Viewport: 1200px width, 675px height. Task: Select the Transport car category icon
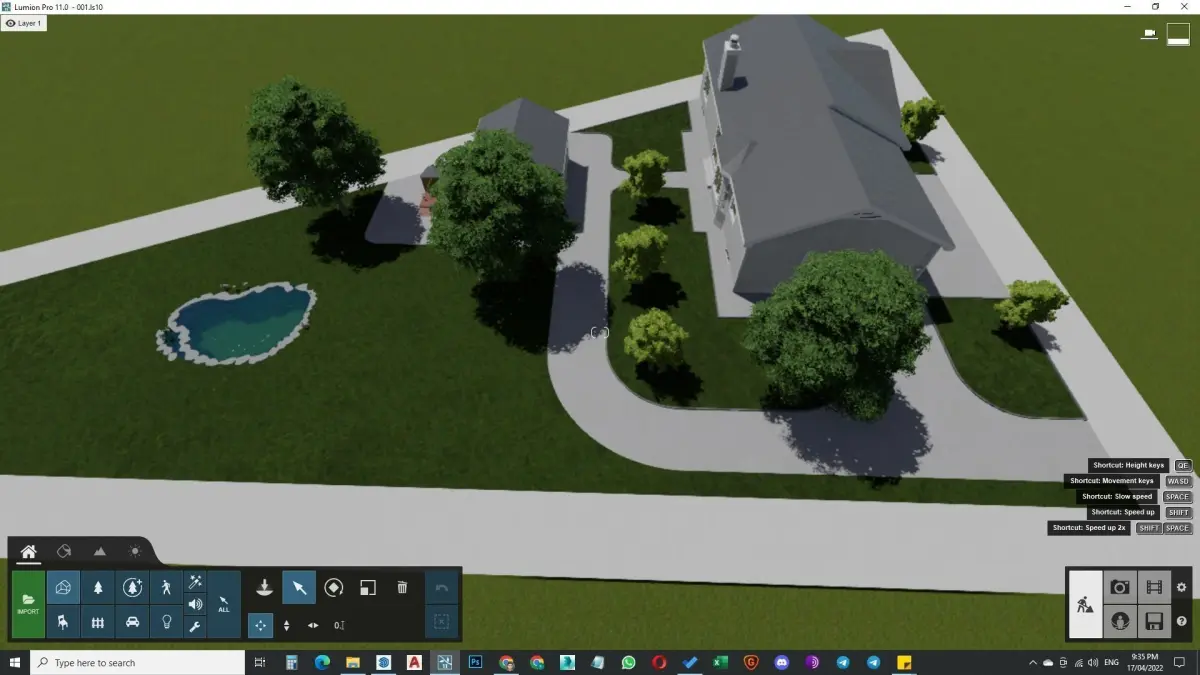132,622
